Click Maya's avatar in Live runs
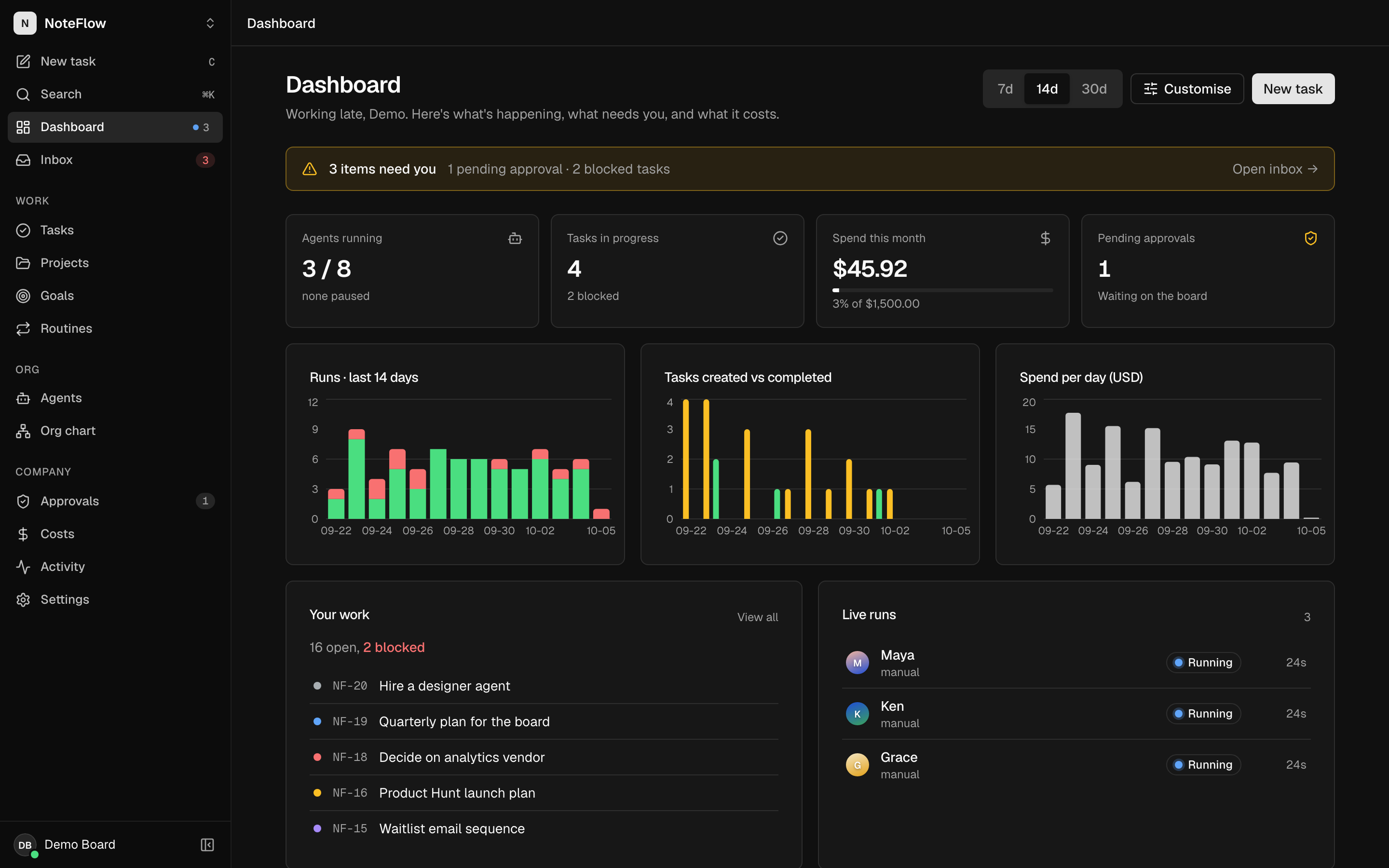The height and width of the screenshot is (868, 1389). (x=857, y=663)
